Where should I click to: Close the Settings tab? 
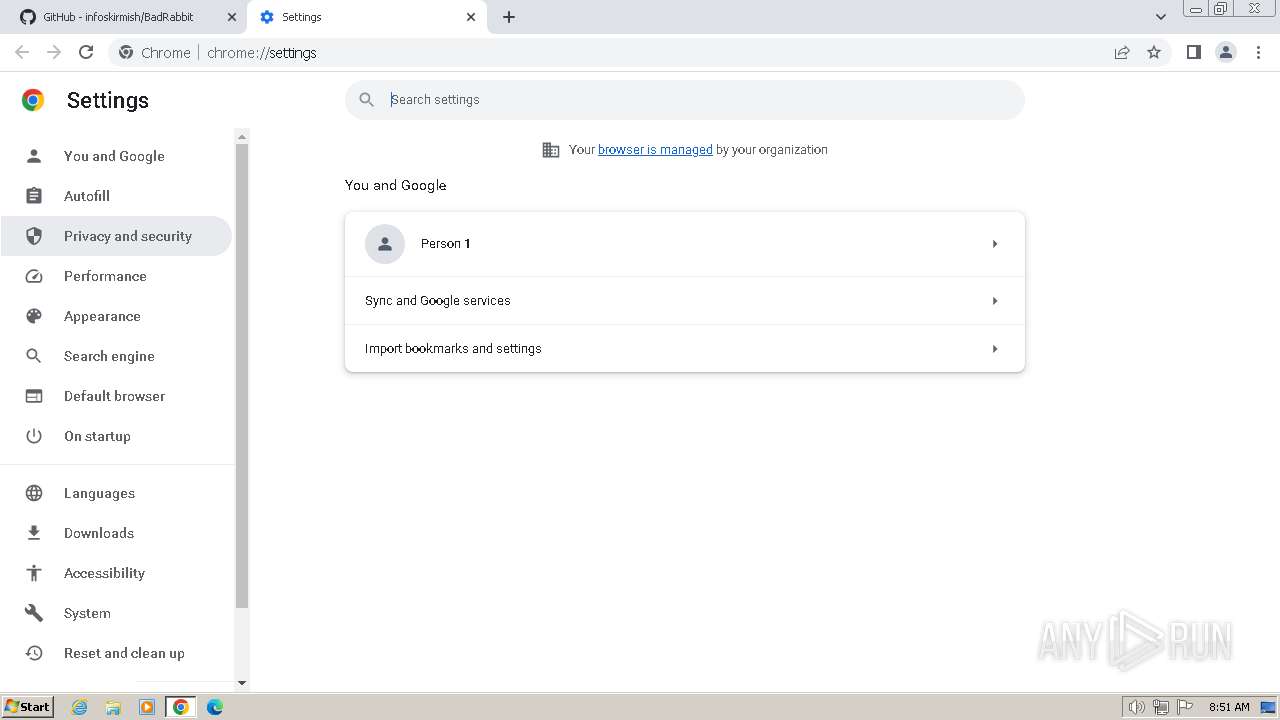point(471,17)
